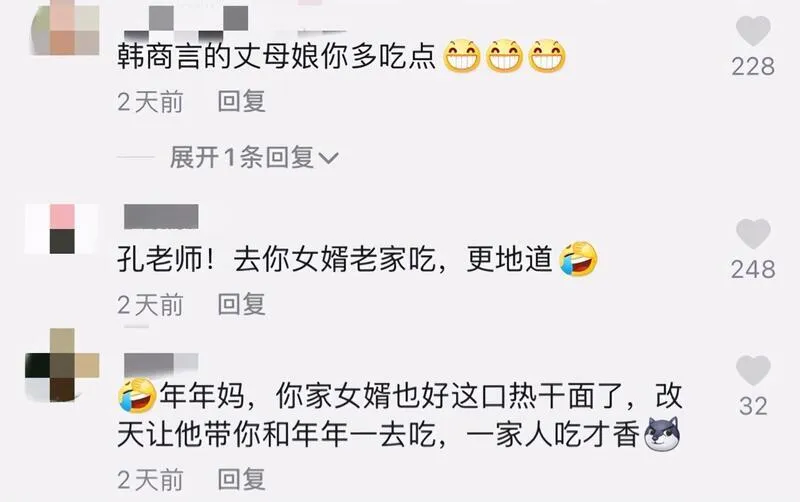
Task: Open the blurred username above the 孔老师 comment
Action: point(161,216)
